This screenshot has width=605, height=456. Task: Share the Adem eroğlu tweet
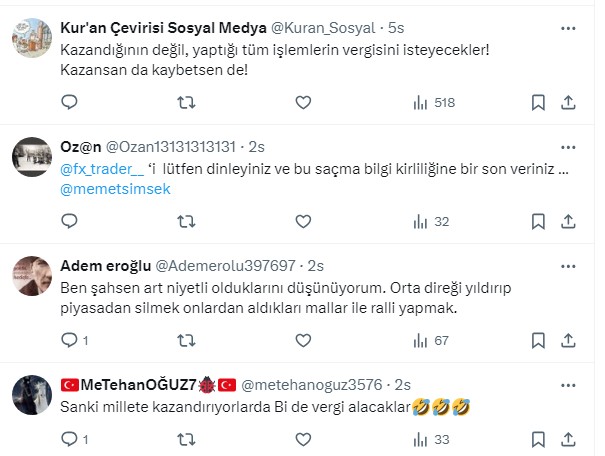(x=568, y=340)
